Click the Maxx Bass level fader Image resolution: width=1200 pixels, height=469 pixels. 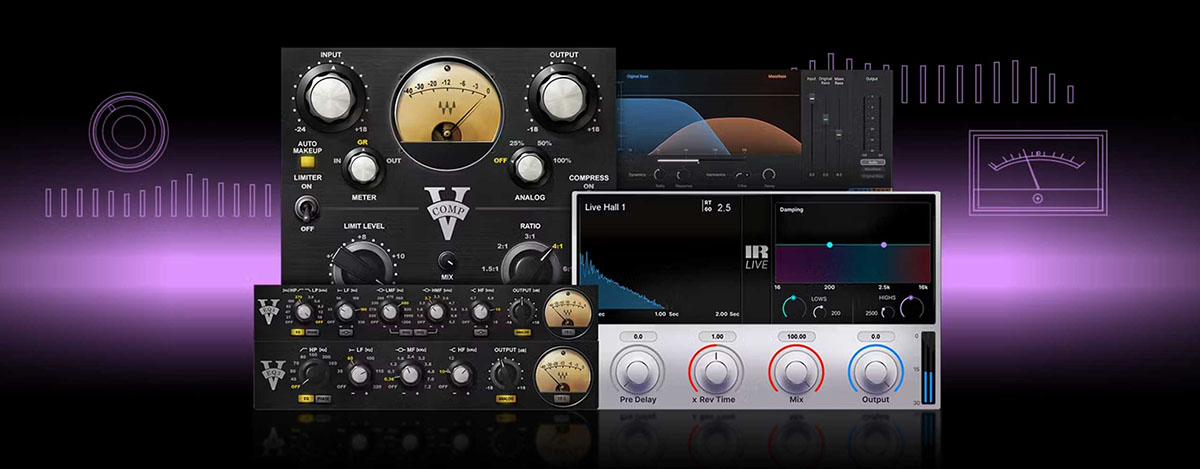(x=838, y=134)
